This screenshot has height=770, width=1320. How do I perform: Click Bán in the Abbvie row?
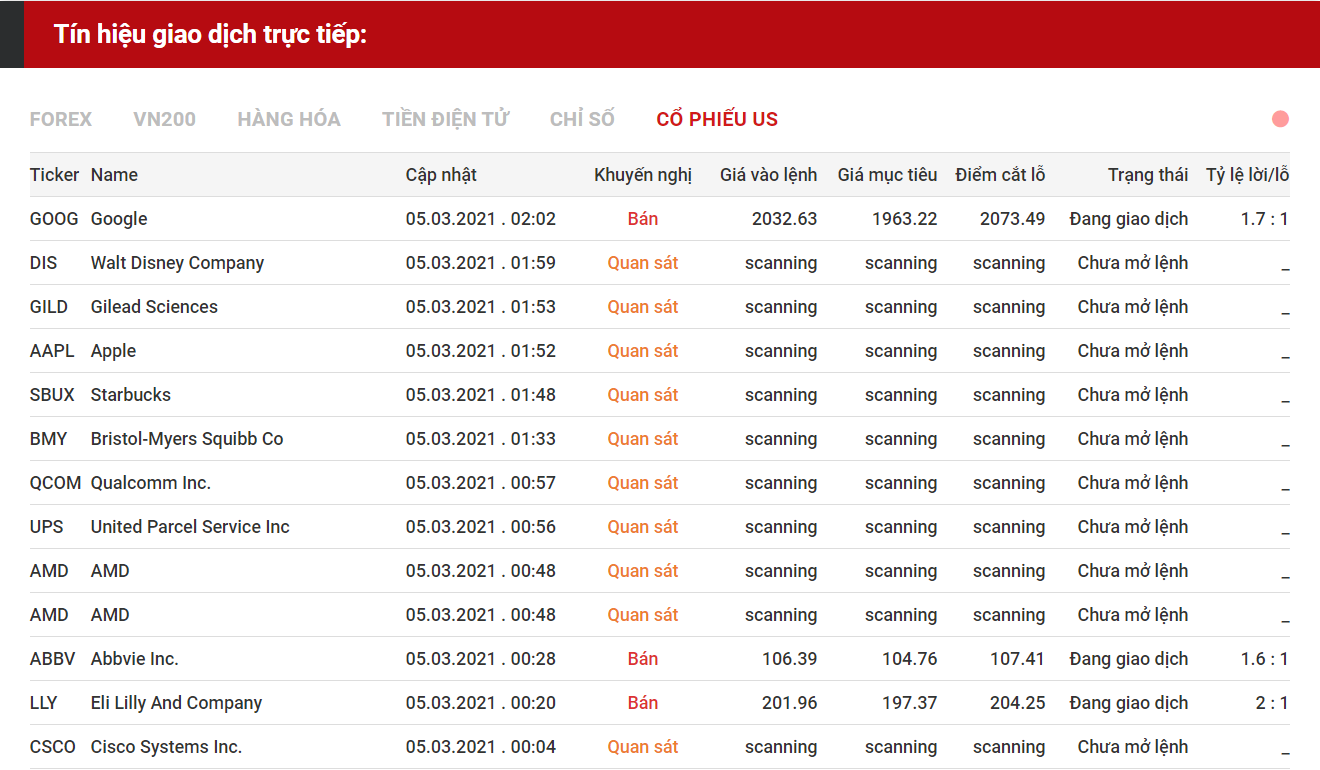(643, 659)
